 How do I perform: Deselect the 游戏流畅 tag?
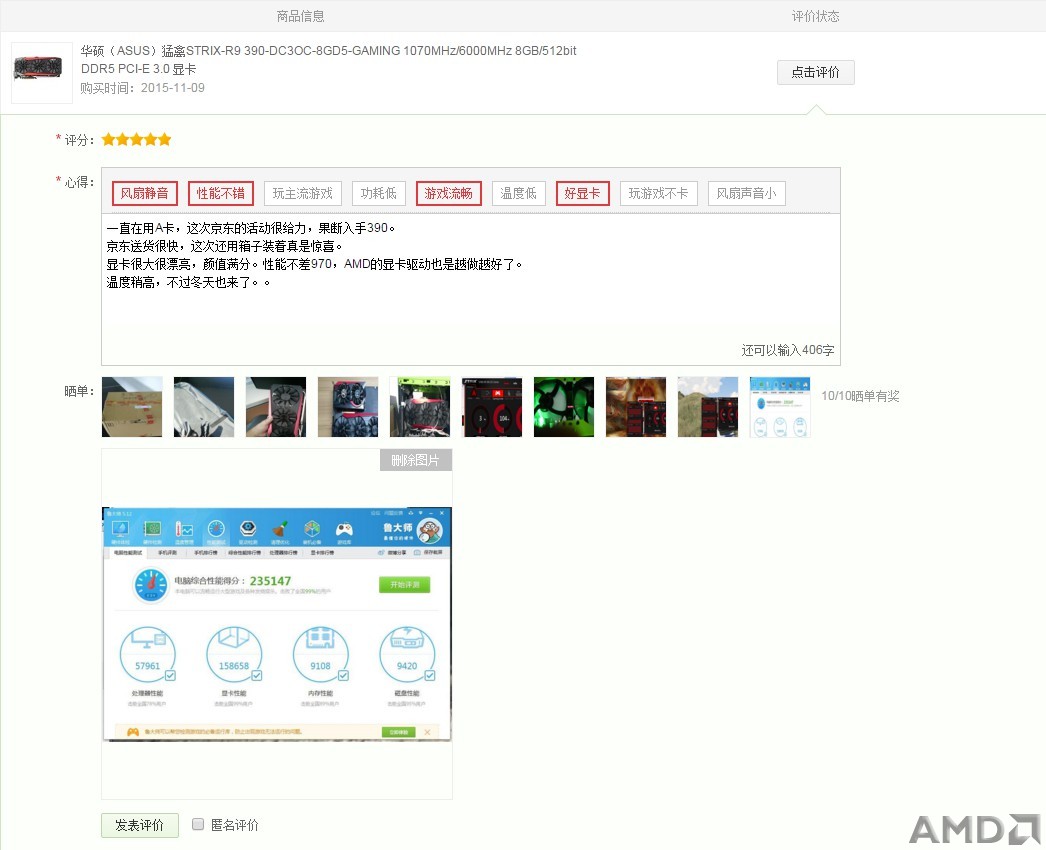448,193
